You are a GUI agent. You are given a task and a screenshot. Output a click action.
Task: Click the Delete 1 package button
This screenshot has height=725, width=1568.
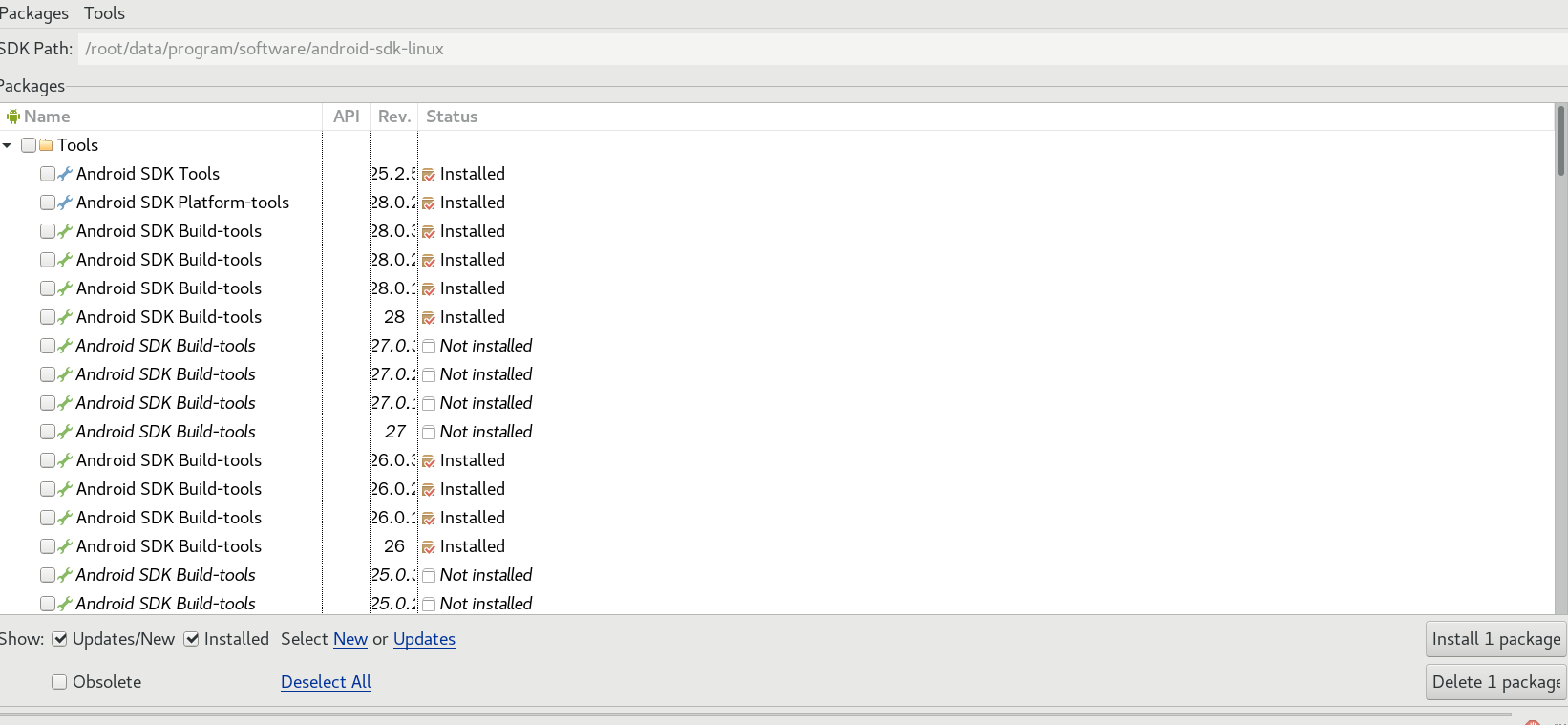coord(1495,682)
